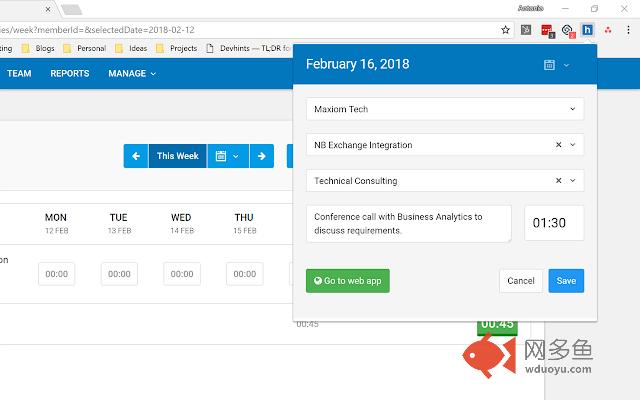Click the red dots extension icon
640x400 pixels.
[608, 30]
